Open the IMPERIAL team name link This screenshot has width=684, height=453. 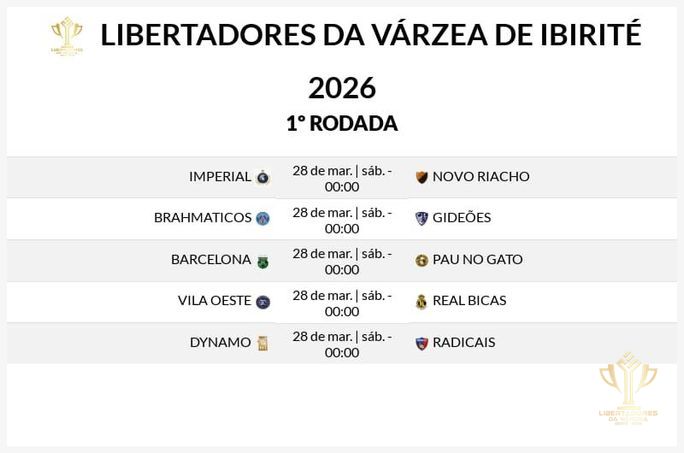pyautogui.click(x=220, y=177)
